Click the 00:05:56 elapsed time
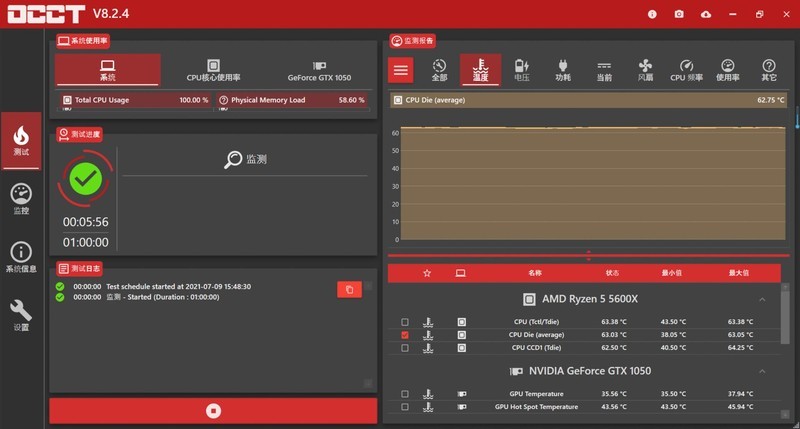800x429 pixels. pyautogui.click(x=85, y=222)
